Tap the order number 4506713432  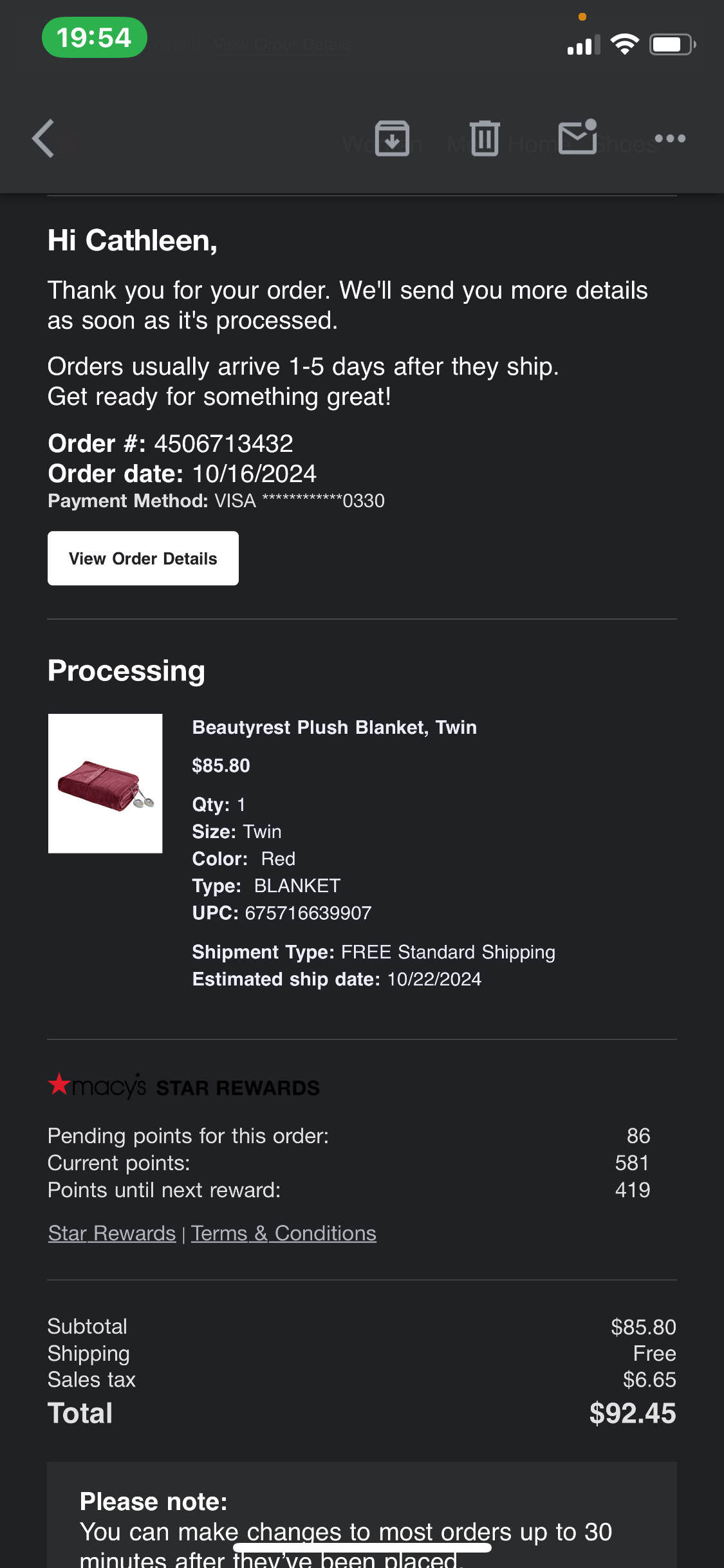[224, 443]
